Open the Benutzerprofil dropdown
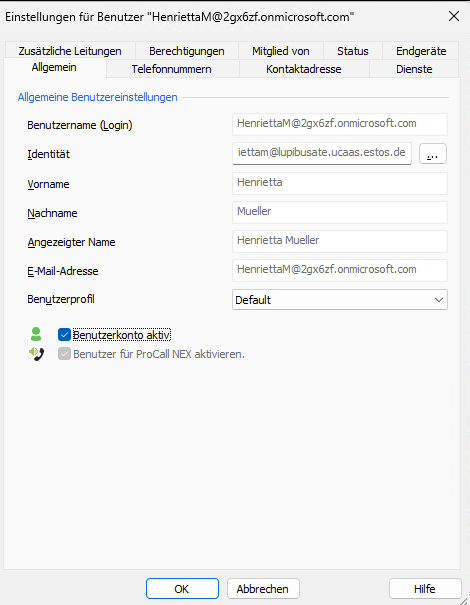 point(340,300)
